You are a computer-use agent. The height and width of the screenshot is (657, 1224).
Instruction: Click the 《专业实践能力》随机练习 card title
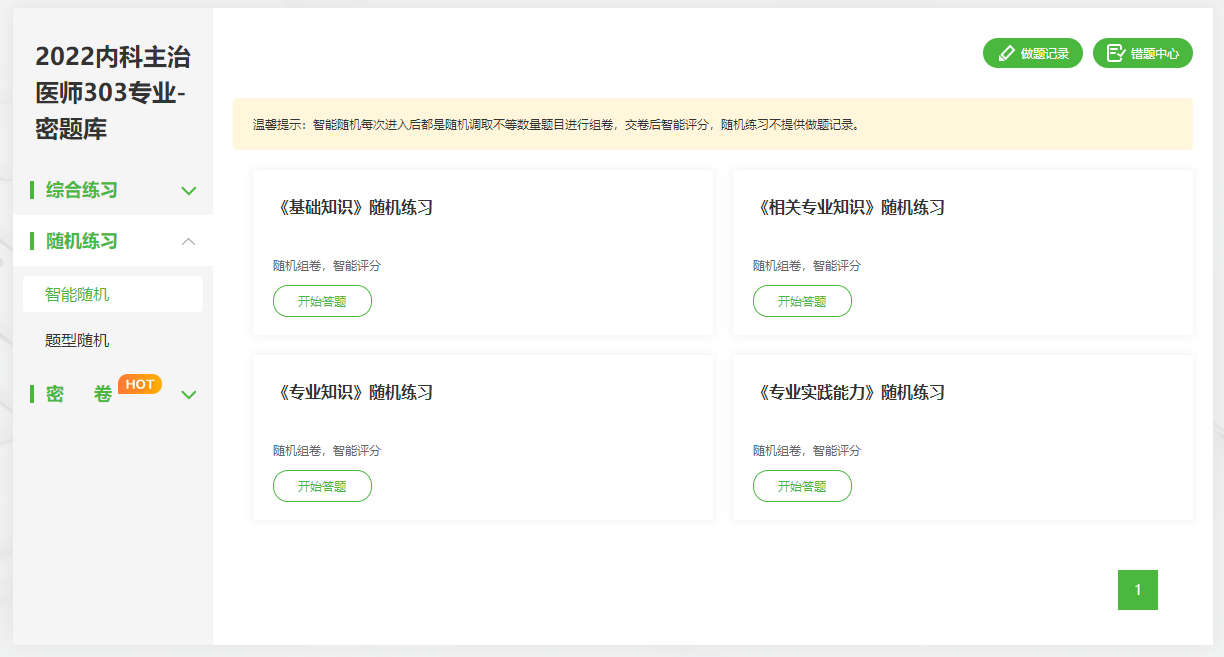(849, 393)
